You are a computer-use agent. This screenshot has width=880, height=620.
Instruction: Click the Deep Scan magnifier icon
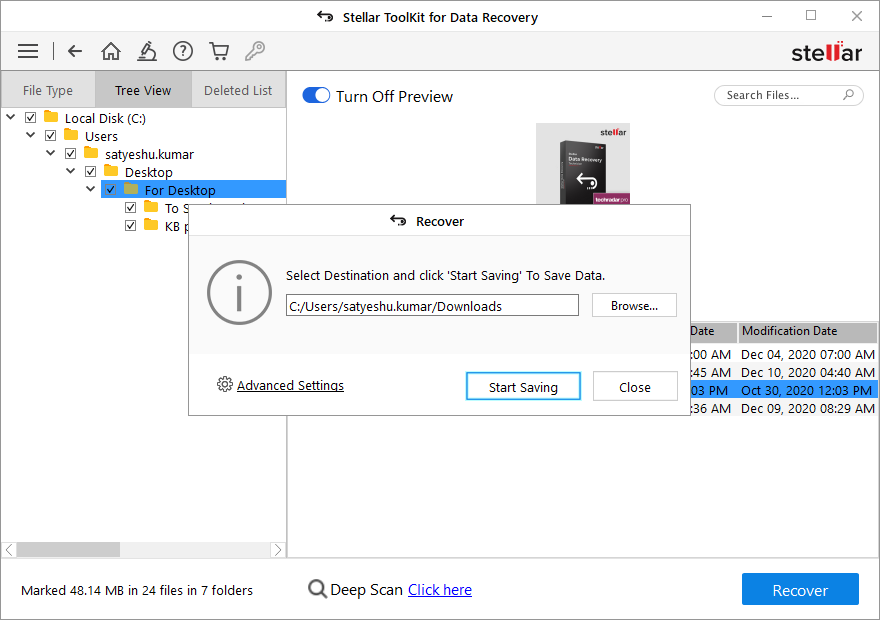tap(317, 589)
